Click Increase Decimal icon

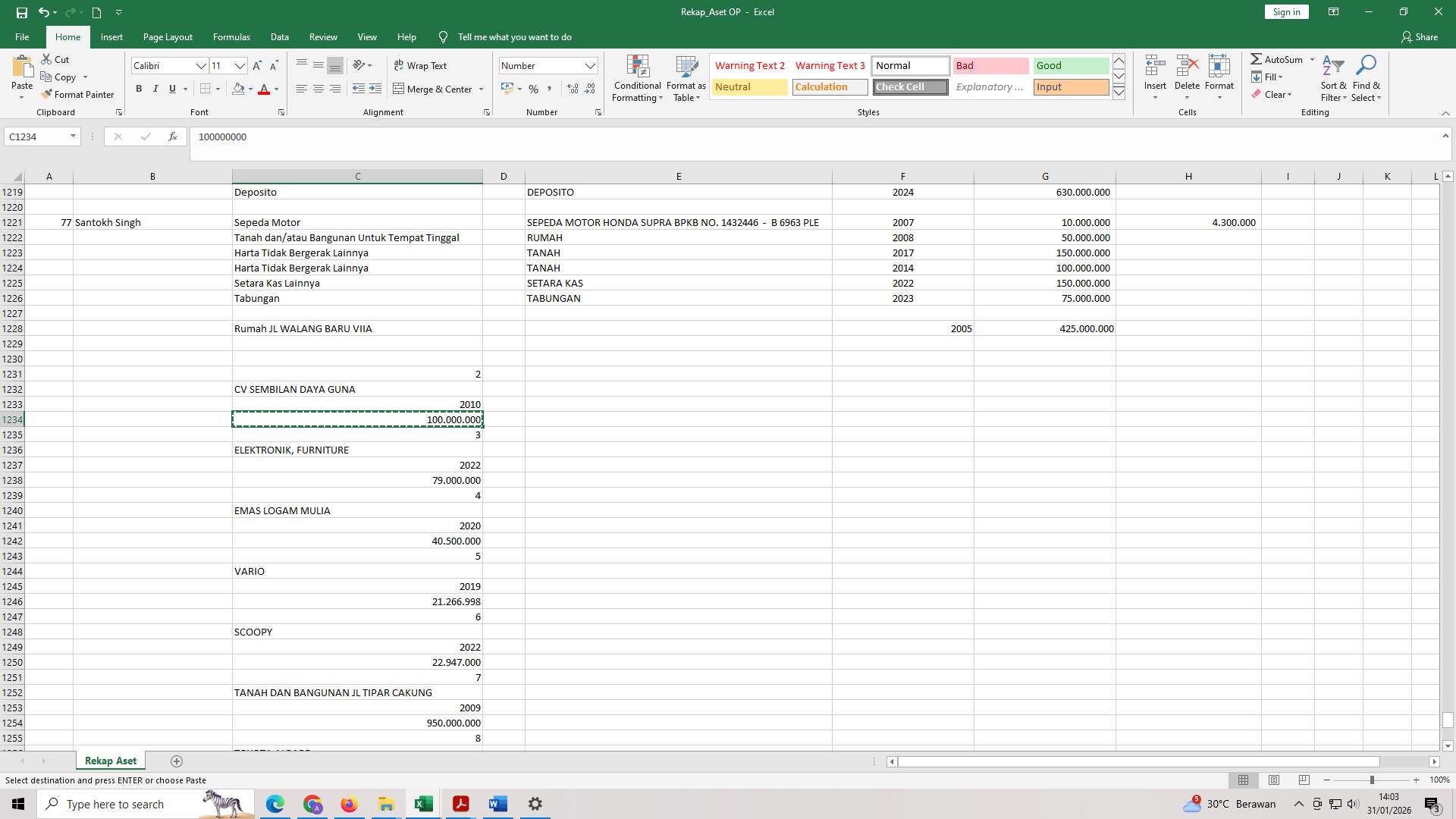(571, 89)
